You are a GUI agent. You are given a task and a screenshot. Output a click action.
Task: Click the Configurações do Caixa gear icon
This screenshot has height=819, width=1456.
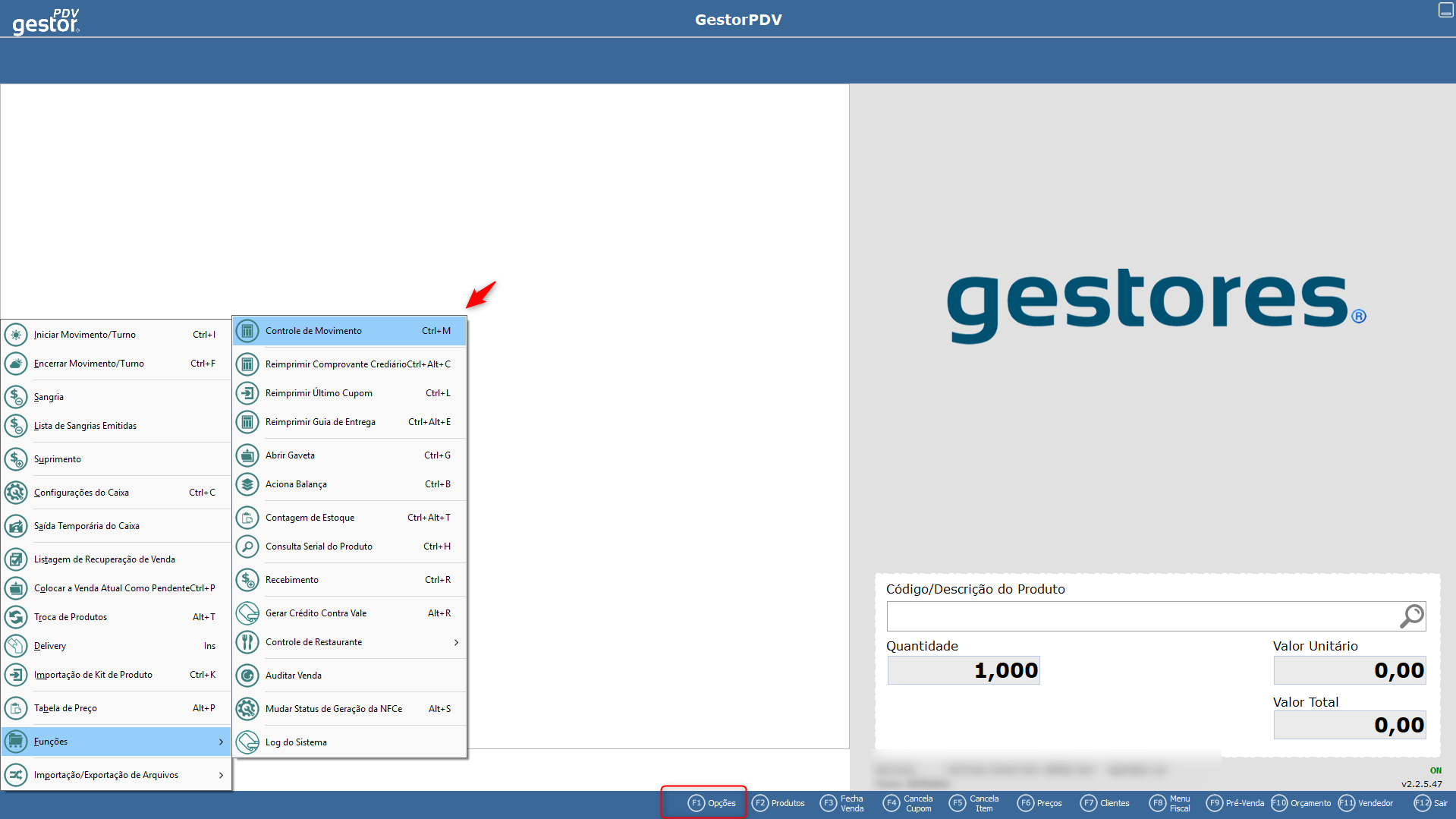tap(16, 493)
